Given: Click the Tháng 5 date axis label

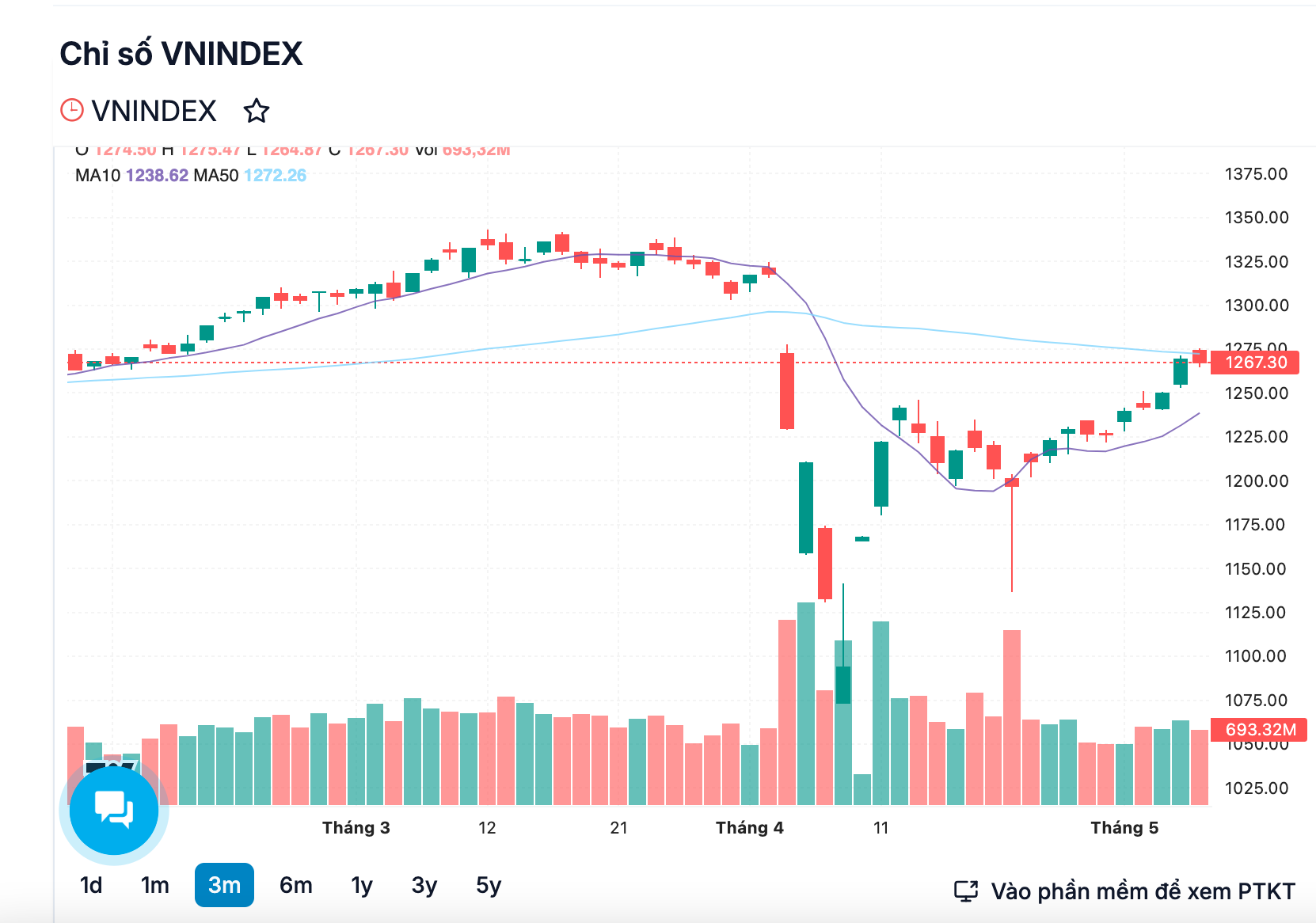Looking at the screenshot, I should click(x=1124, y=828).
